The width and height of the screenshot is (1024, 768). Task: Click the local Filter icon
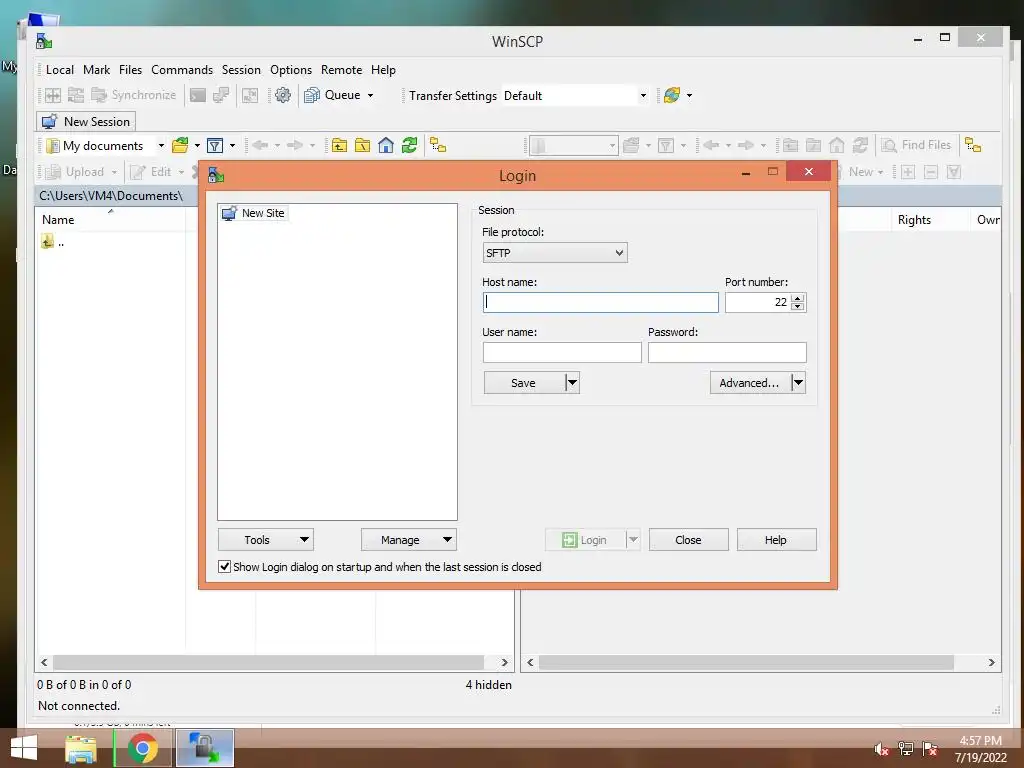(215, 146)
